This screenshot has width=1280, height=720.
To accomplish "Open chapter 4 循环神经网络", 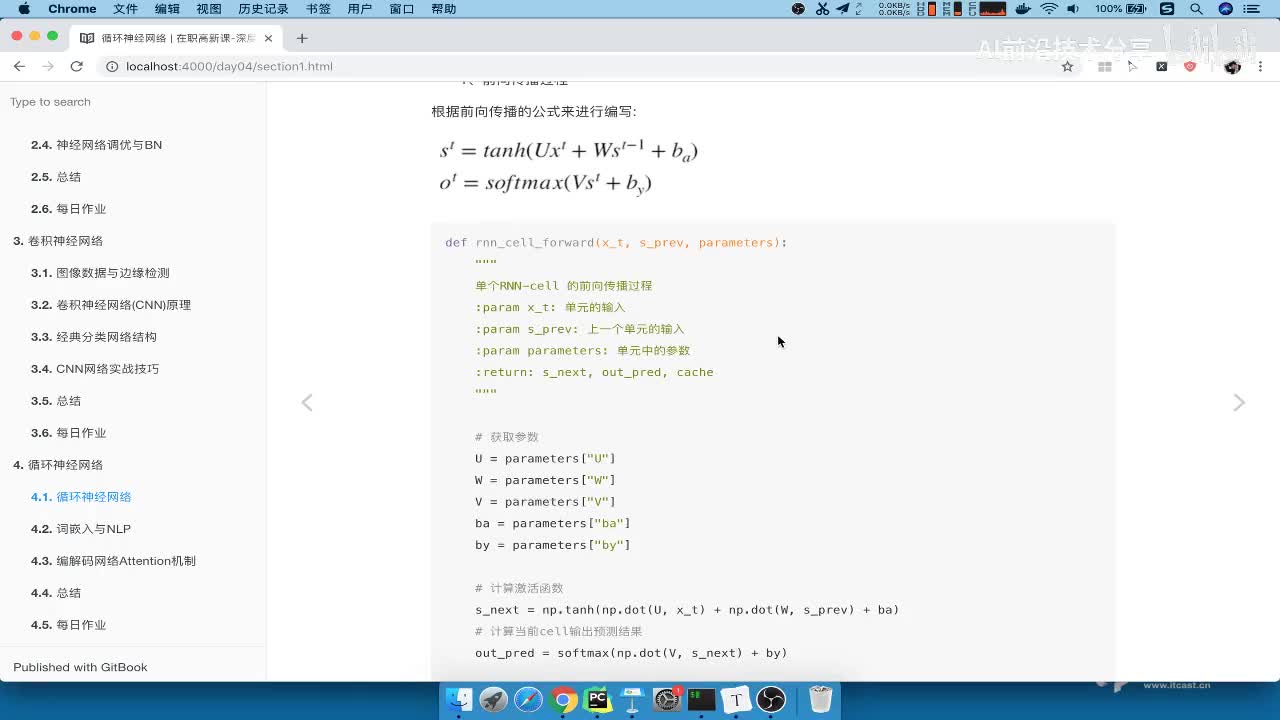I will tap(58, 465).
